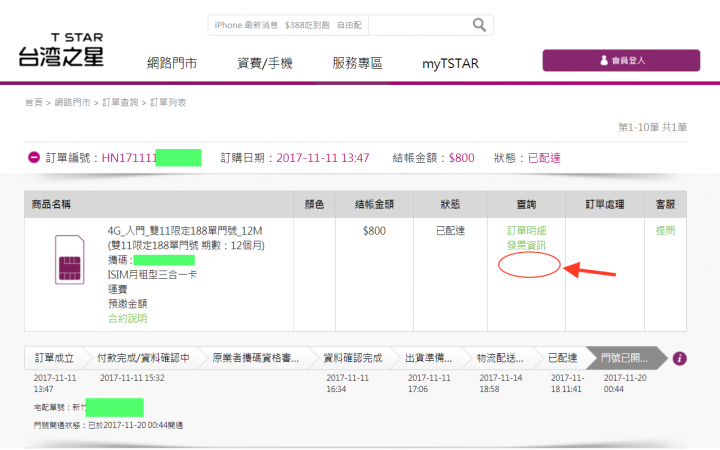Click the ISIM月租型三合一卡 text

click(152, 275)
